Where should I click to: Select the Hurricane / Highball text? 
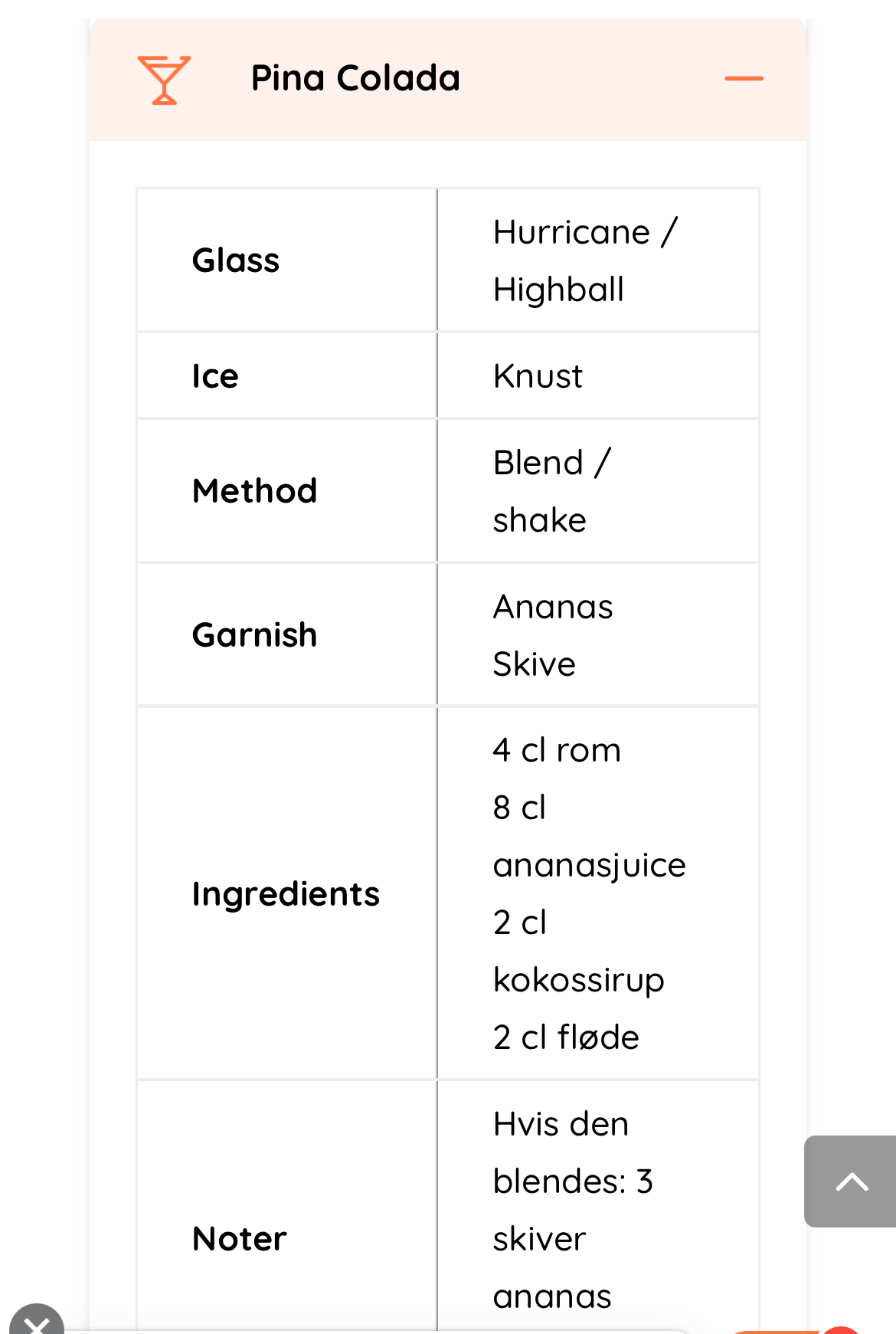click(x=585, y=261)
